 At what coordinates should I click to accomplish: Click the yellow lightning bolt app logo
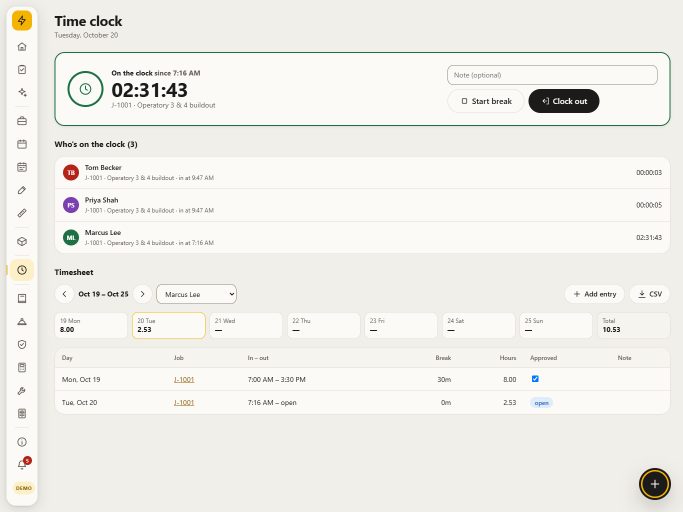(x=22, y=20)
